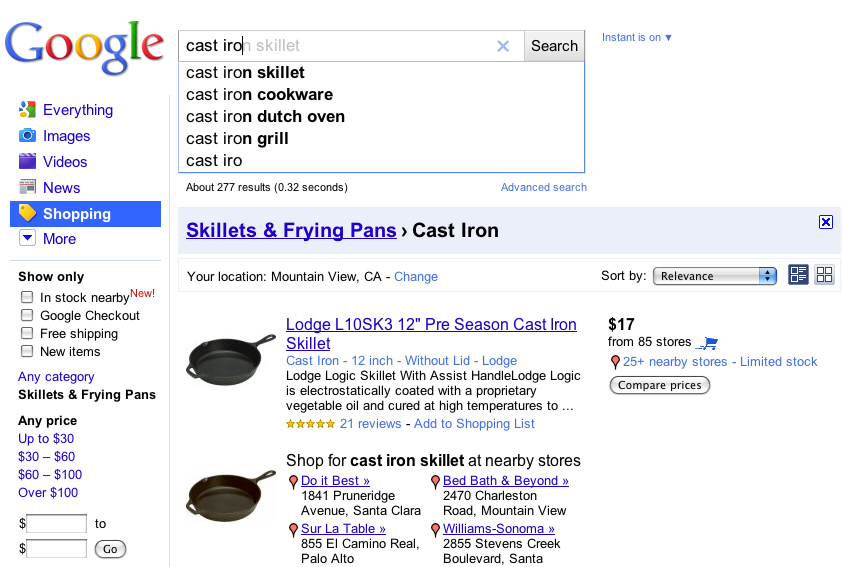Click the Google logo
The width and height of the screenshot is (843, 567).
[84, 46]
